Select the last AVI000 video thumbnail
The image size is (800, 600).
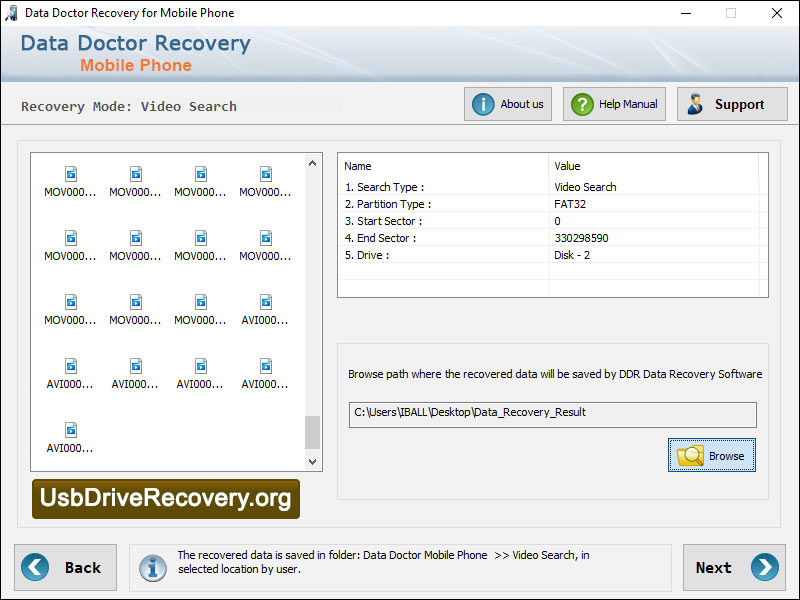tap(70, 440)
